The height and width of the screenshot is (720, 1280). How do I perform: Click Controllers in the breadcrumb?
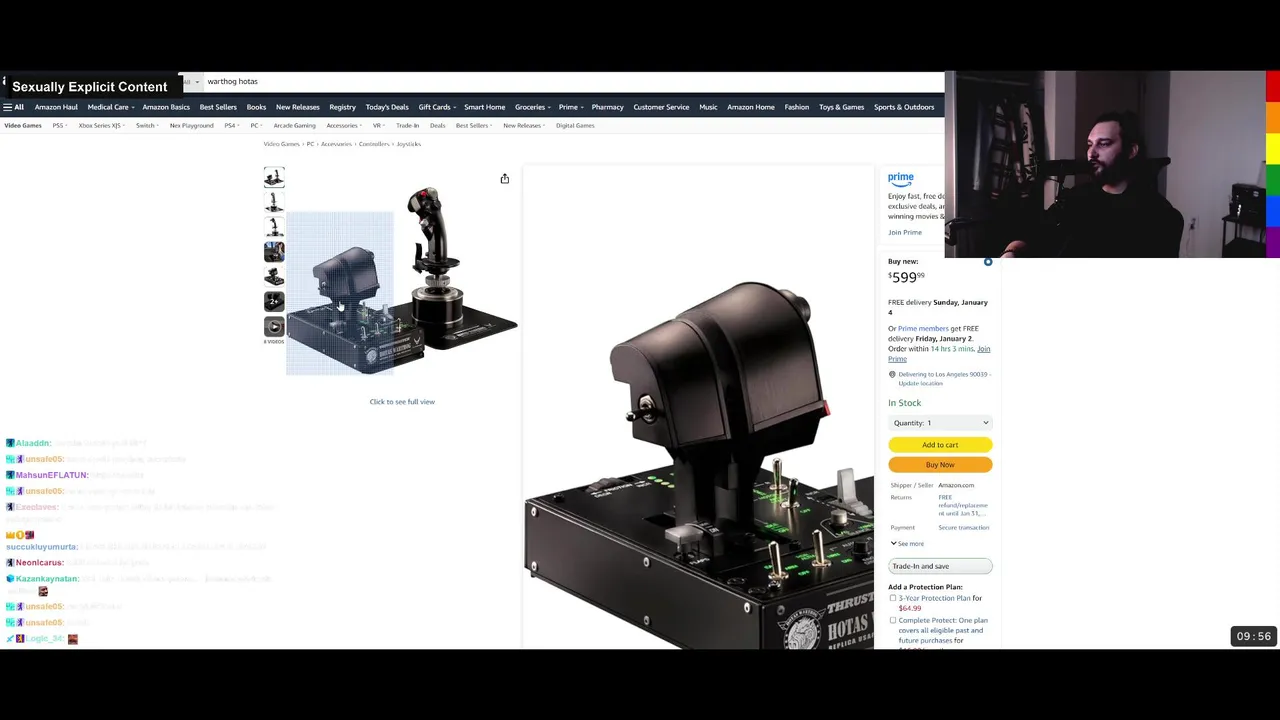373,144
